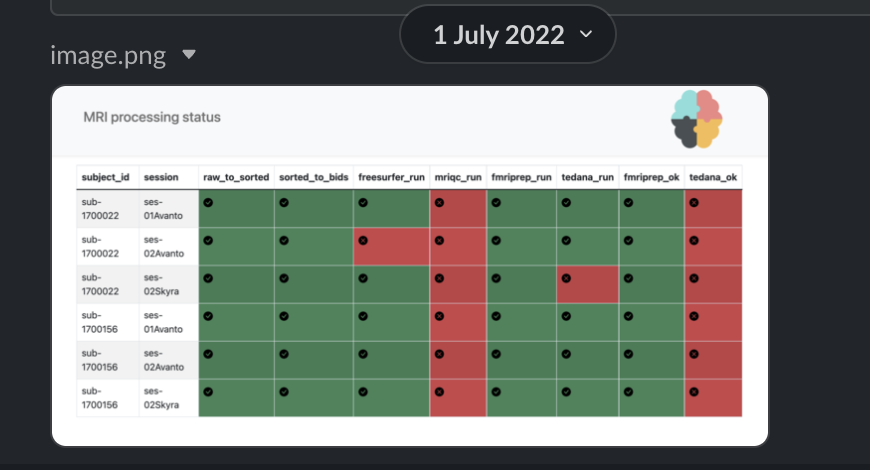Click the subject_id column header
The width and height of the screenshot is (870, 470).
106,177
